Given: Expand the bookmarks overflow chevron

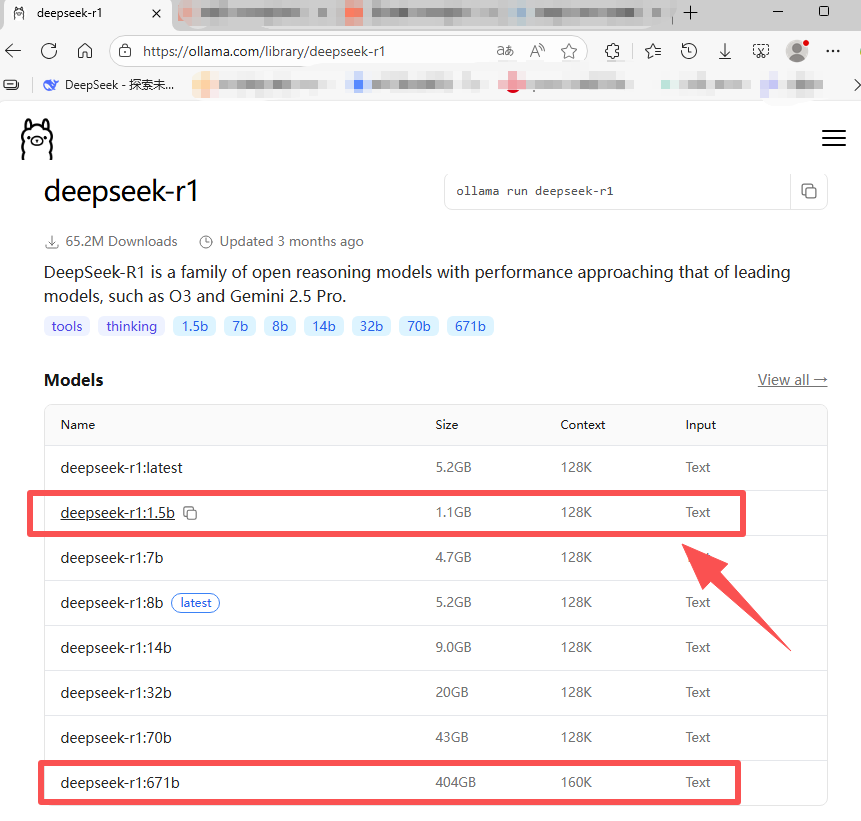Looking at the screenshot, I should [x=856, y=85].
